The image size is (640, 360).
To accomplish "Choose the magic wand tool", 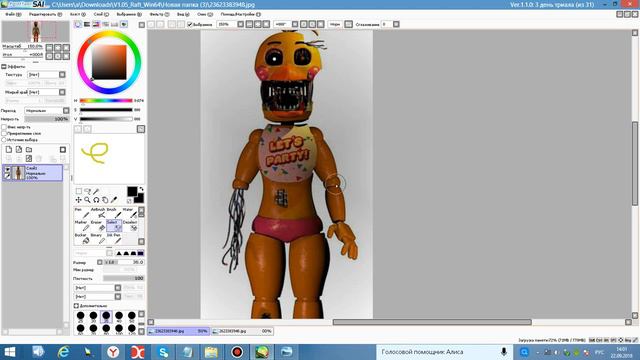I will click(96, 191).
